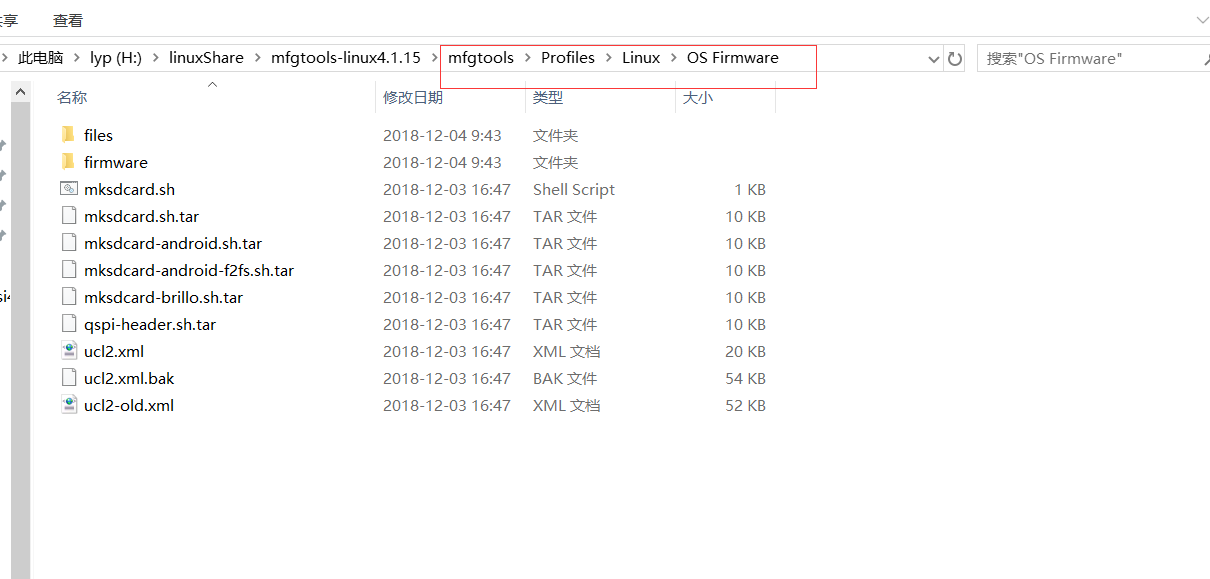The width and height of the screenshot is (1210, 579).
Task: Select mksdcard-android-f2fs.sh.tar file name
Action: [x=189, y=270]
